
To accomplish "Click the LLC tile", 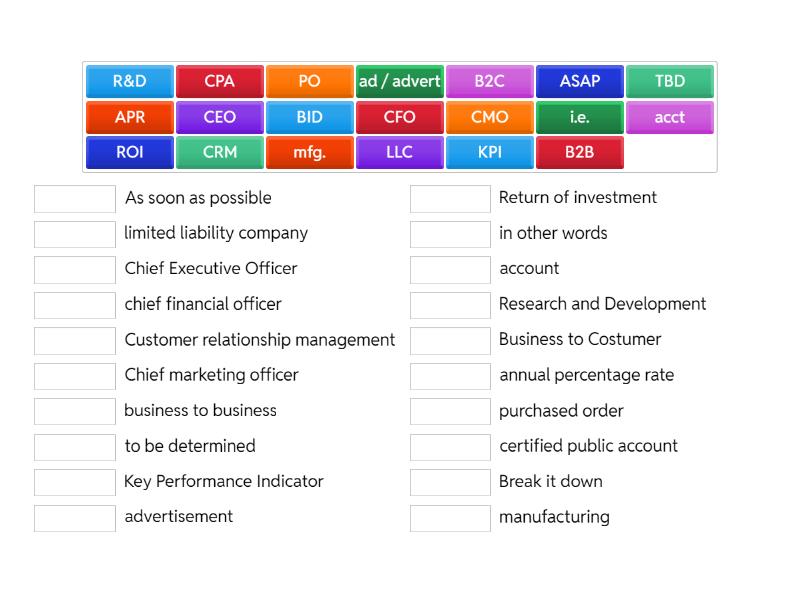I will click(399, 152).
